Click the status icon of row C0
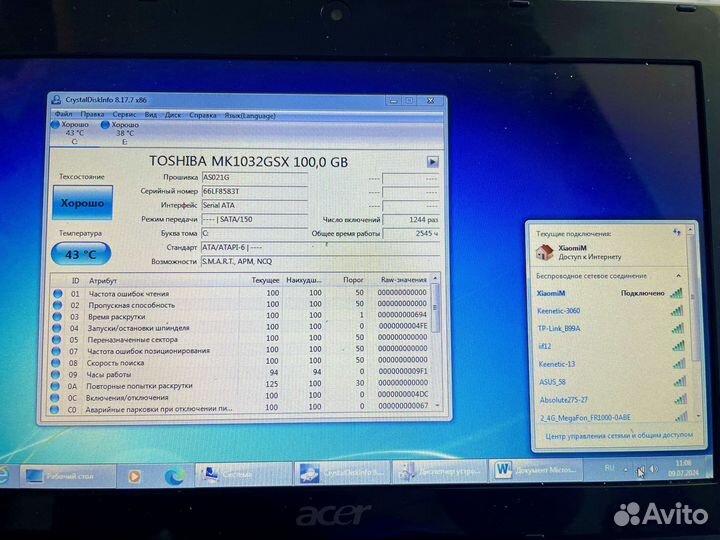The width and height of the screenshot is (720, 540). [x=55, y=409]
